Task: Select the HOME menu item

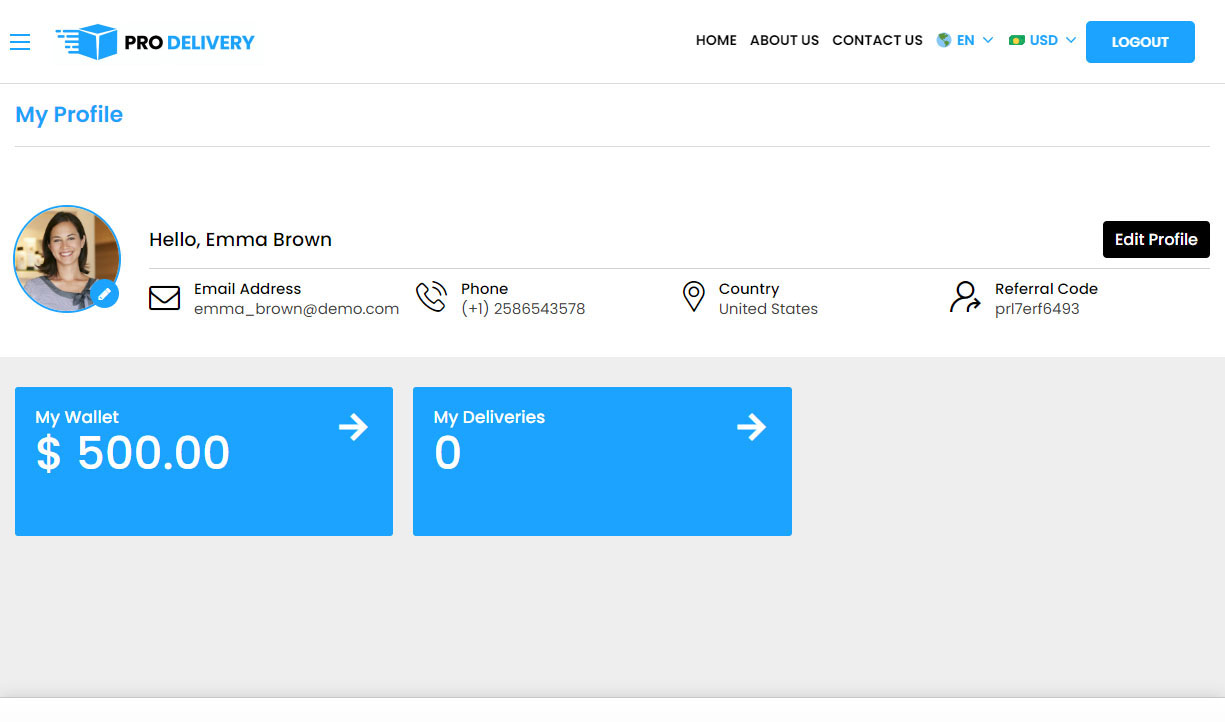Action: click(716, 40)
